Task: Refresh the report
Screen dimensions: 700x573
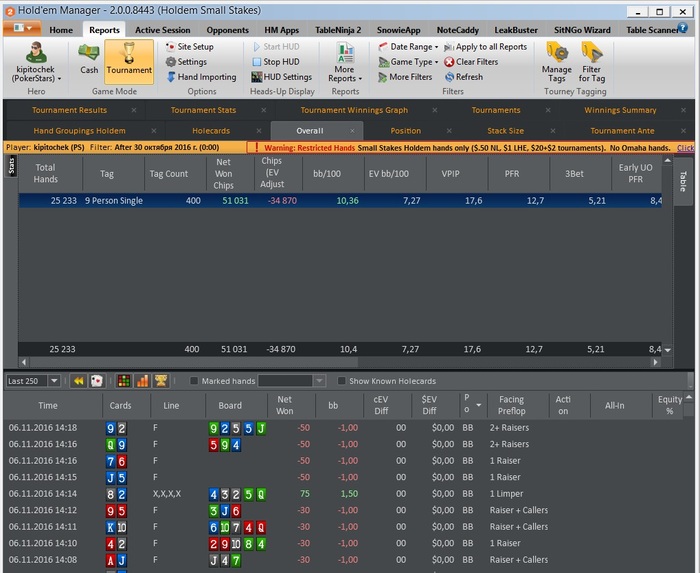Action: (x=464, y=77)
